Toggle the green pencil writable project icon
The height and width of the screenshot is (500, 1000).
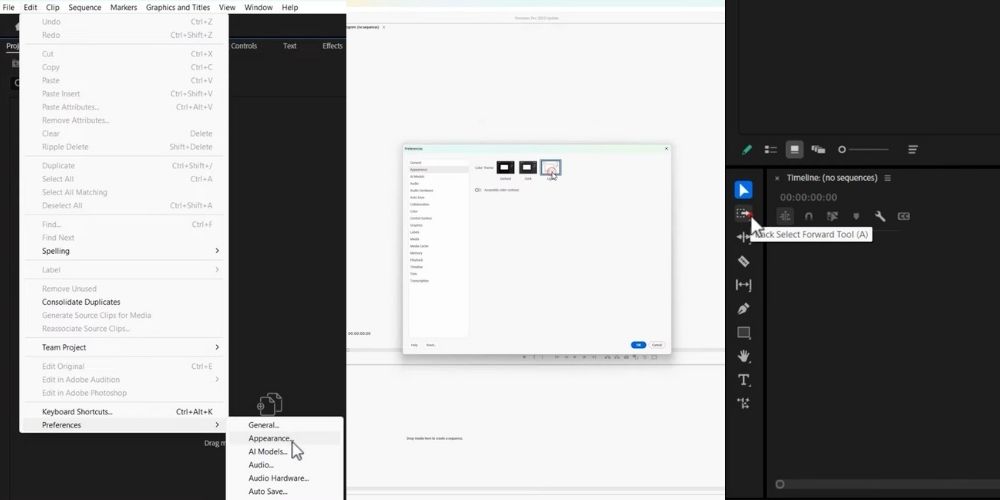click(746, 150)
